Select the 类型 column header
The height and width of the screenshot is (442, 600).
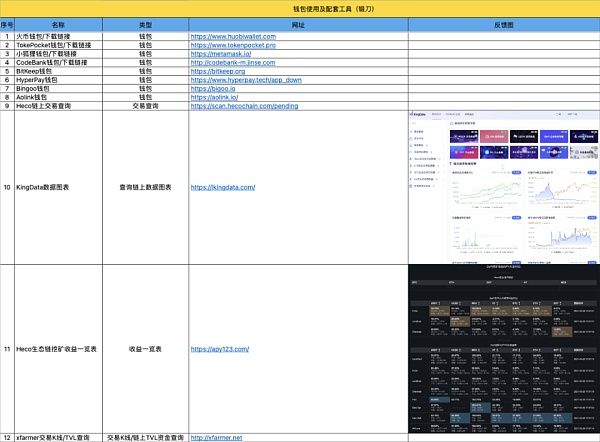click(144, 24)
